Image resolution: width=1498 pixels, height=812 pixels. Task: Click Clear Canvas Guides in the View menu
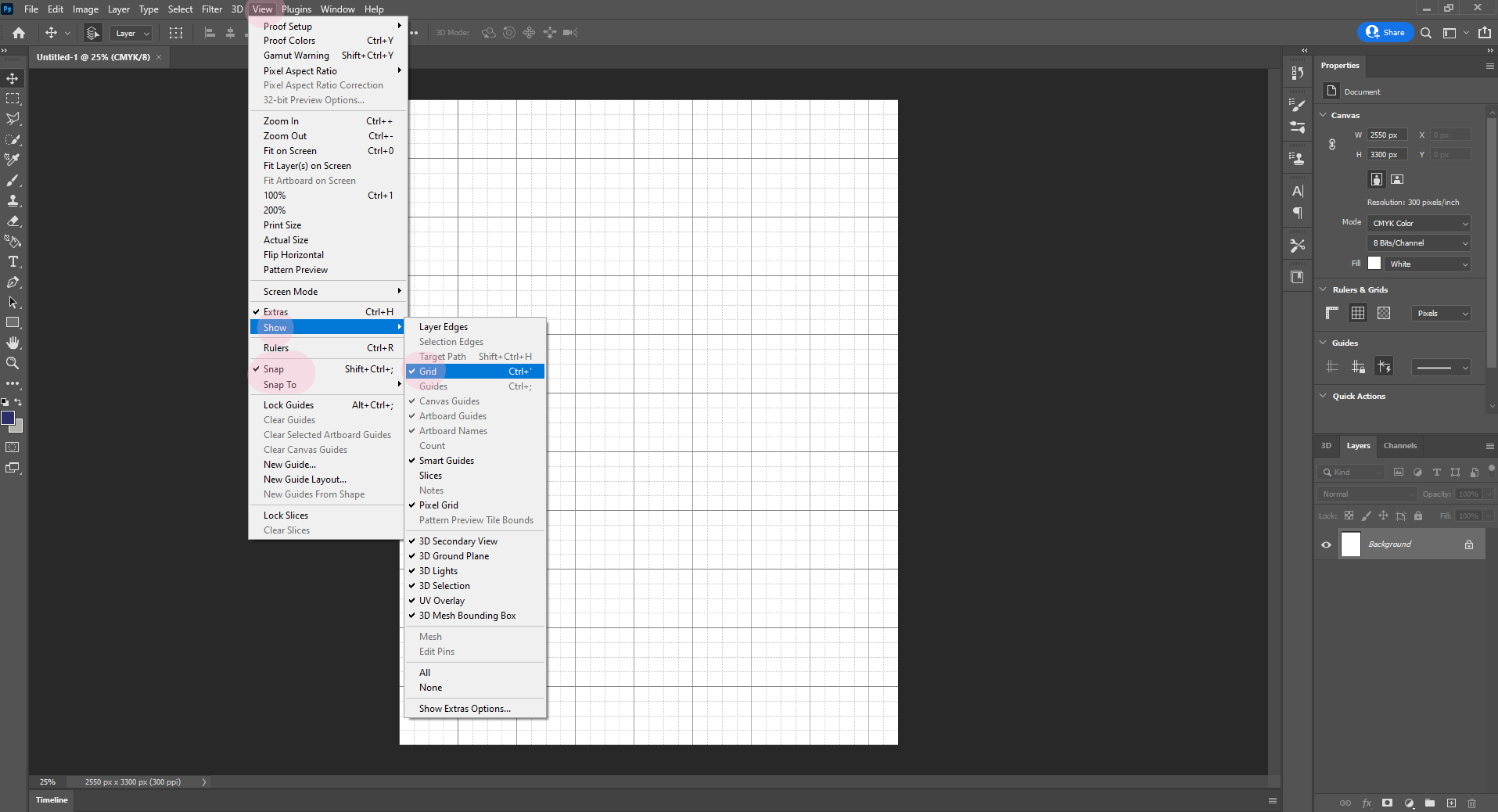[x=305, y=449]
